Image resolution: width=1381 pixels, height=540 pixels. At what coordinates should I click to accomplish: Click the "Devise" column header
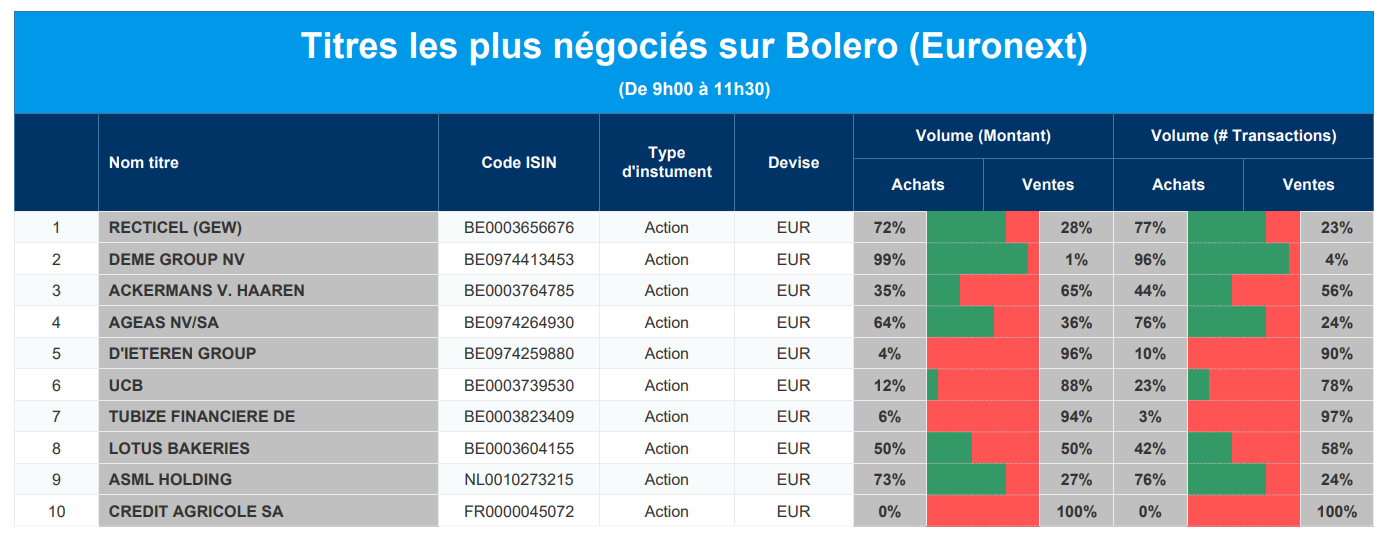click(x=793, y=162)
